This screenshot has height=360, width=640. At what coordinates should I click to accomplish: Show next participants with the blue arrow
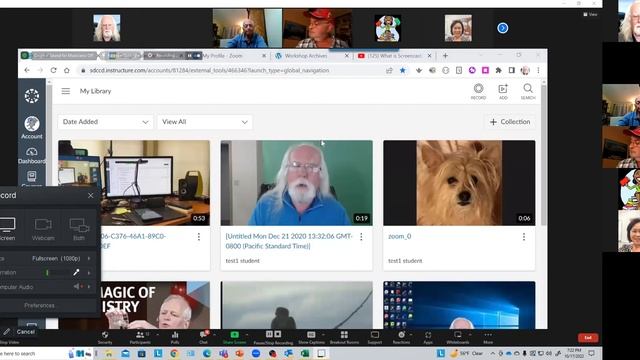(x=502, y=28)
